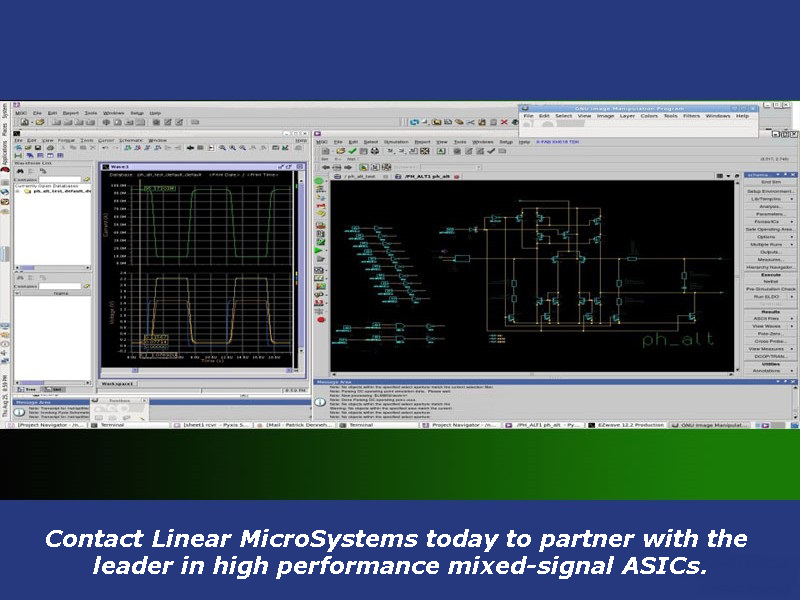Viewport: 800px width, 600px height.
Task: Open the Forces/ICs dropdown arrow
Action: click(x=792, y=222)
